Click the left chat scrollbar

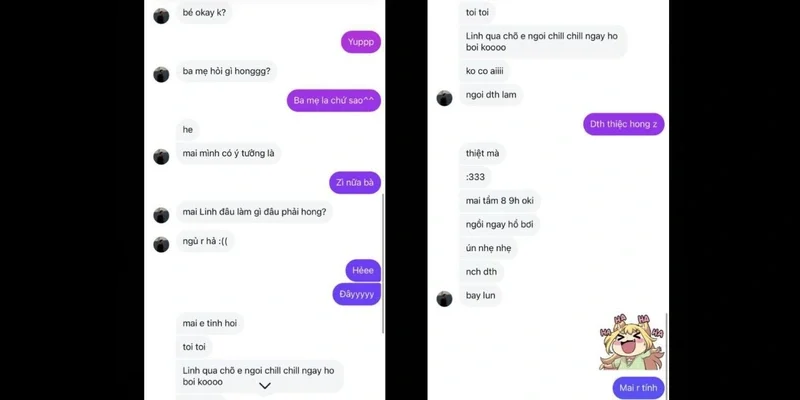coord(383,263)
